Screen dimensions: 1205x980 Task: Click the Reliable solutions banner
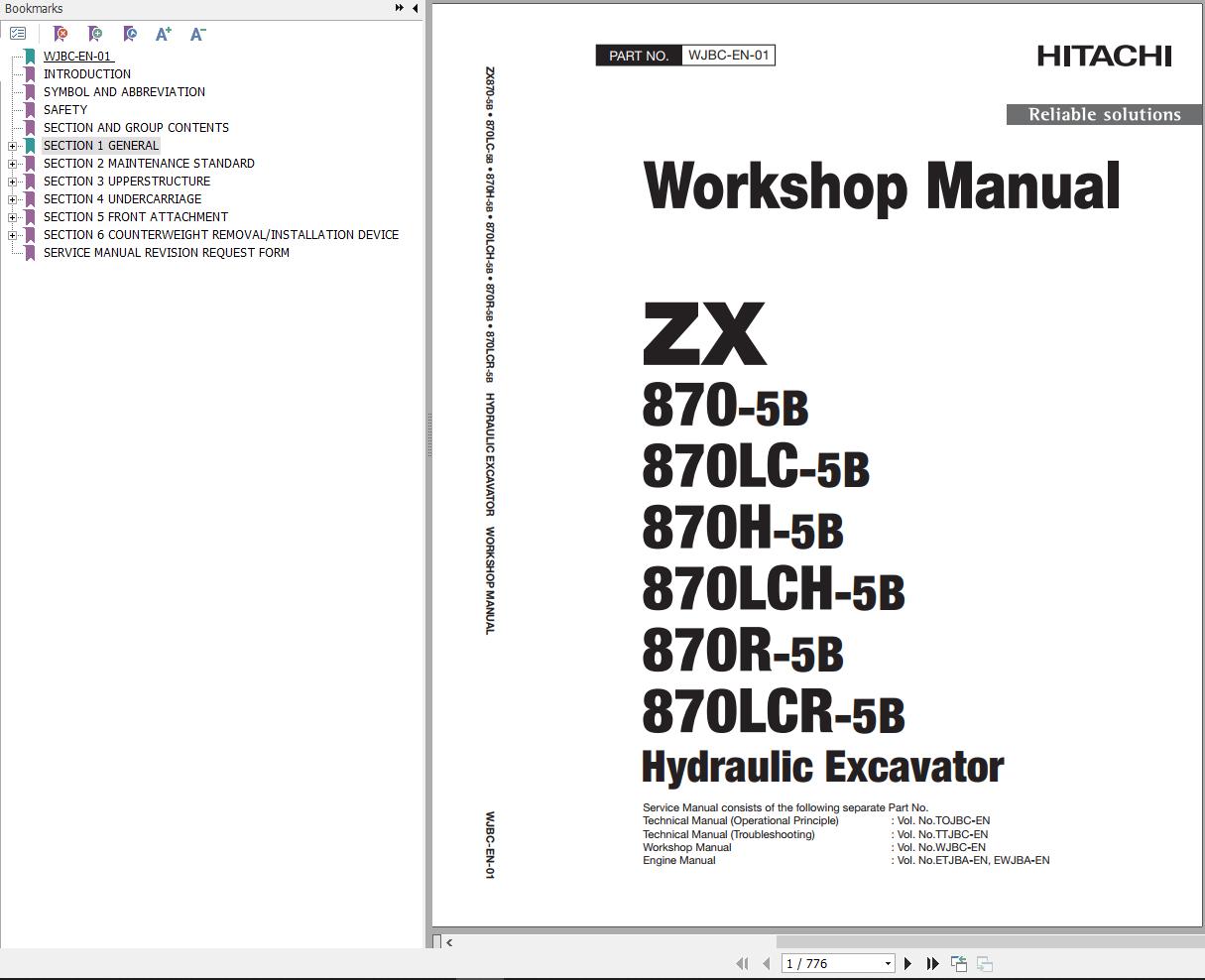(1105, 115)
